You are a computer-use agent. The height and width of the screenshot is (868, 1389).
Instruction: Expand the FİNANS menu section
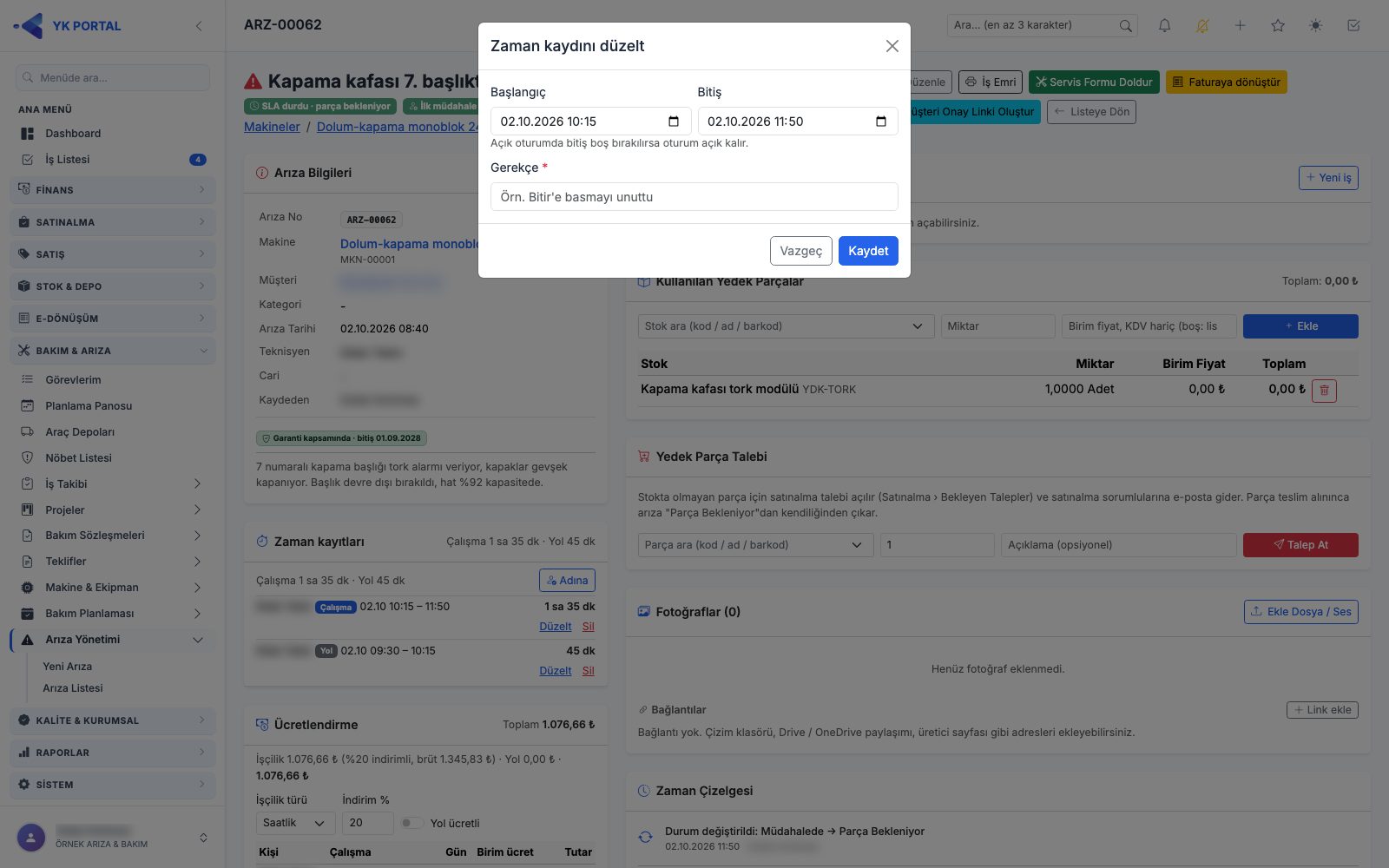pyautogui.click(x=113, y=189)
